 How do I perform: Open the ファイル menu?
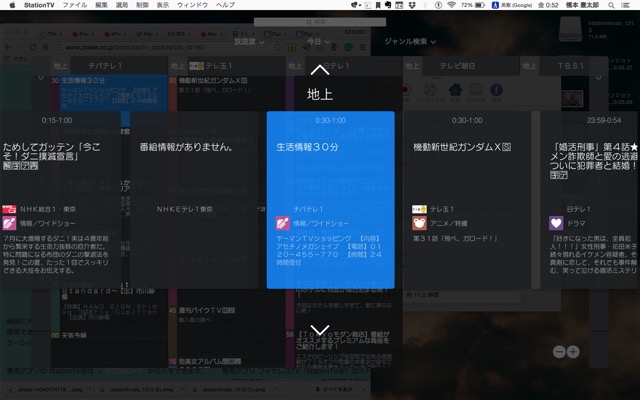[75, 5]
